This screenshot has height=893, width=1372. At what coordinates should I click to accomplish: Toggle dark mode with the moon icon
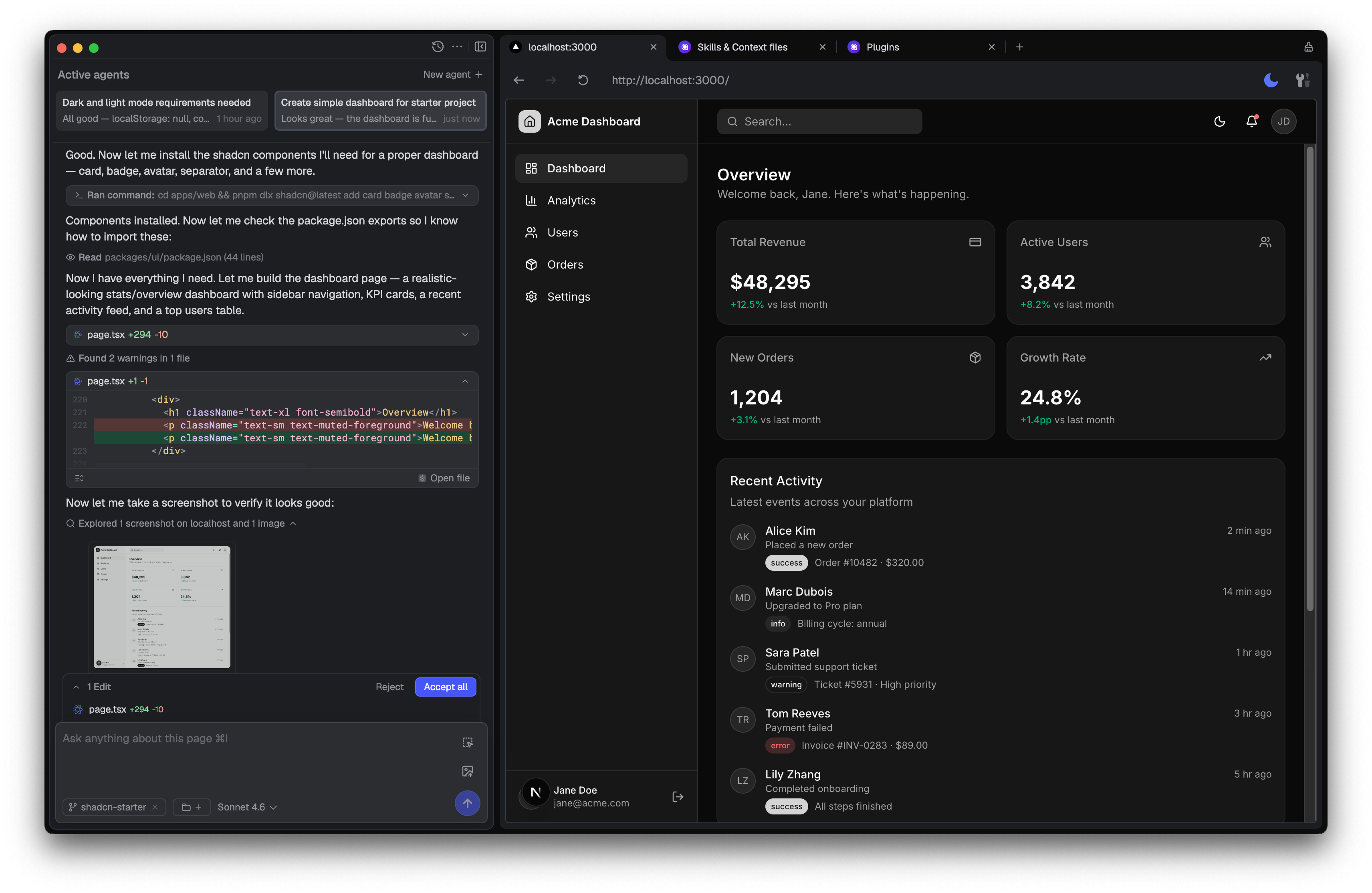1220,121
